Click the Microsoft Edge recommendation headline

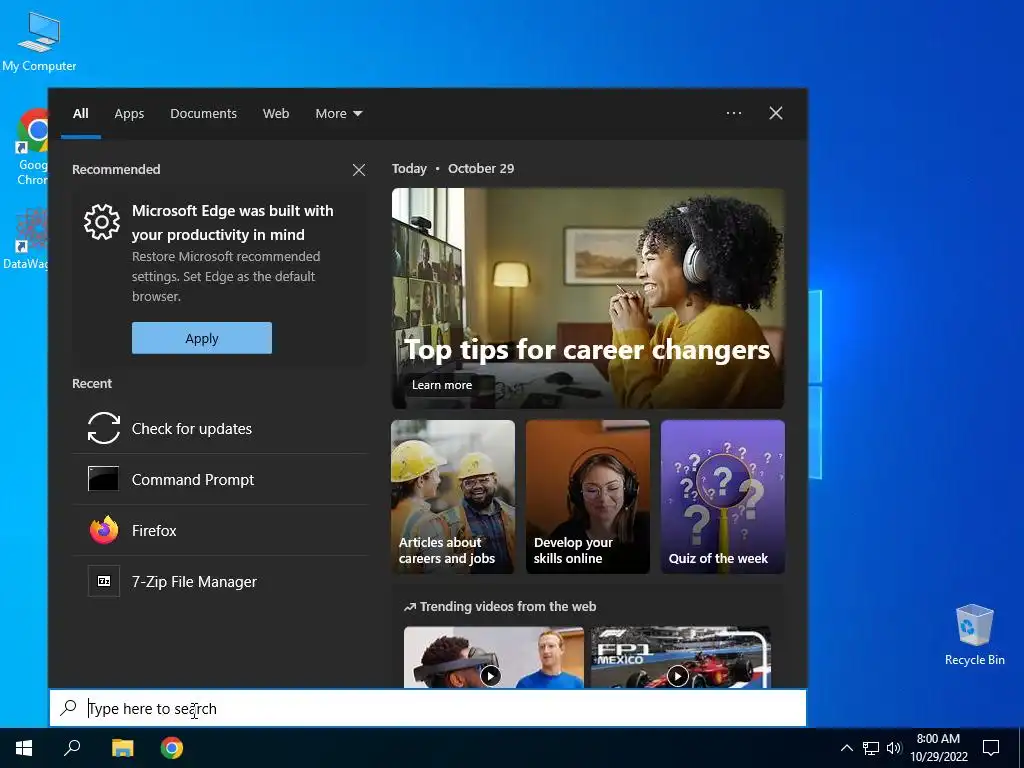[232, 223]
